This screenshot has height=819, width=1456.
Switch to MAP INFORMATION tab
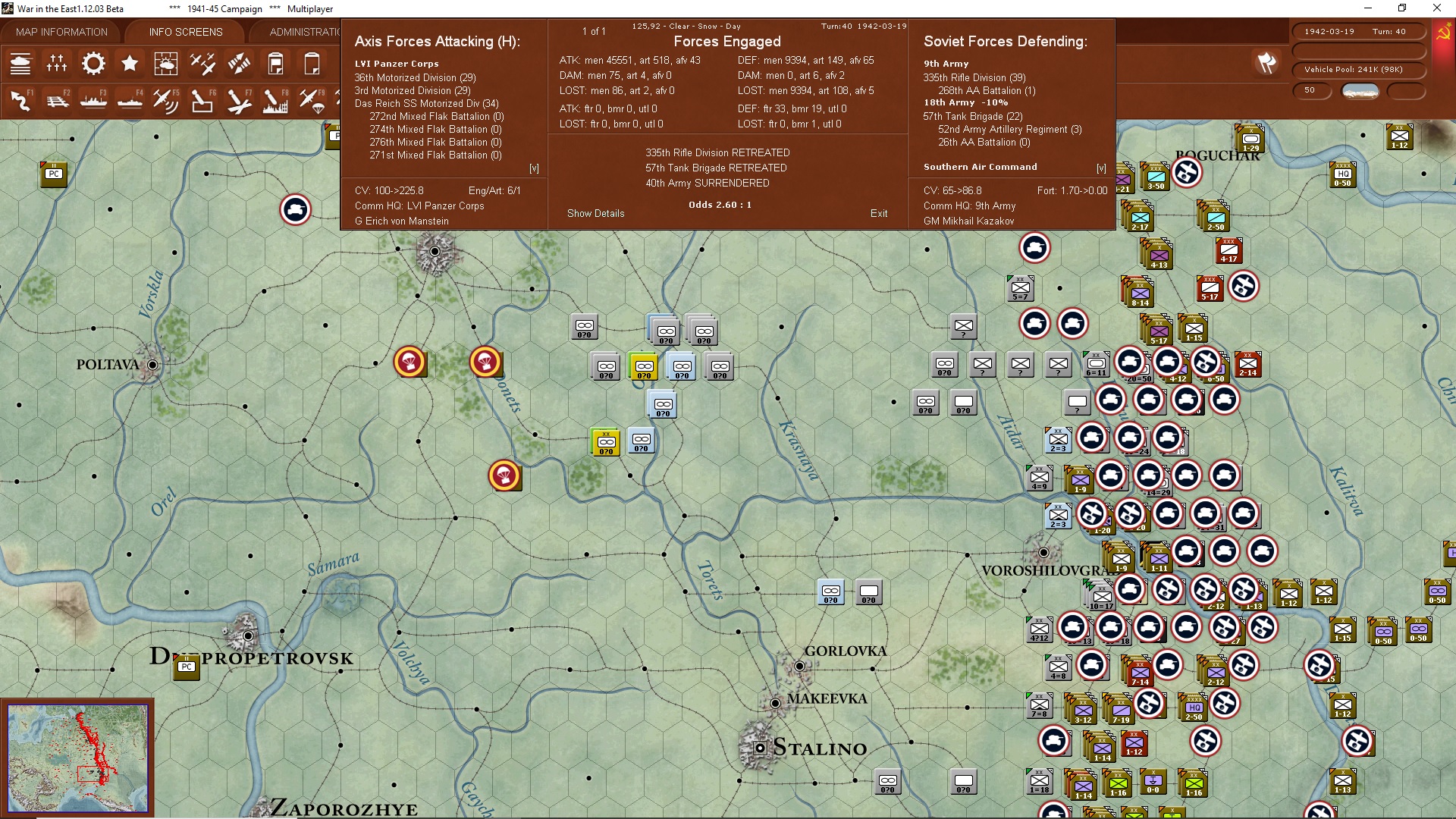point(61,32)
